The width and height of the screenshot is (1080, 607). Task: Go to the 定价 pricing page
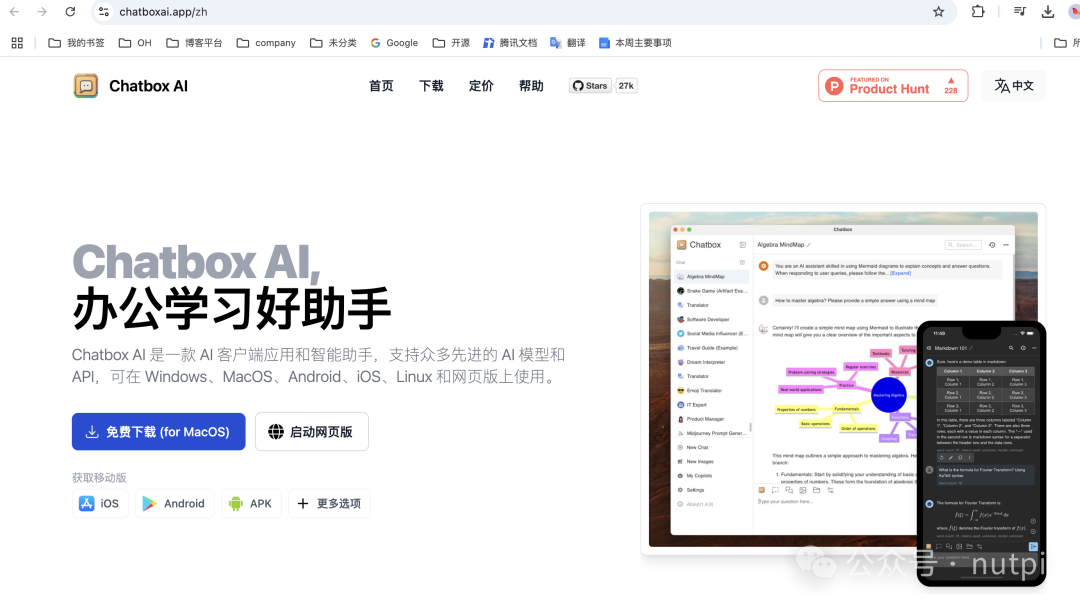tap(481, 86)
